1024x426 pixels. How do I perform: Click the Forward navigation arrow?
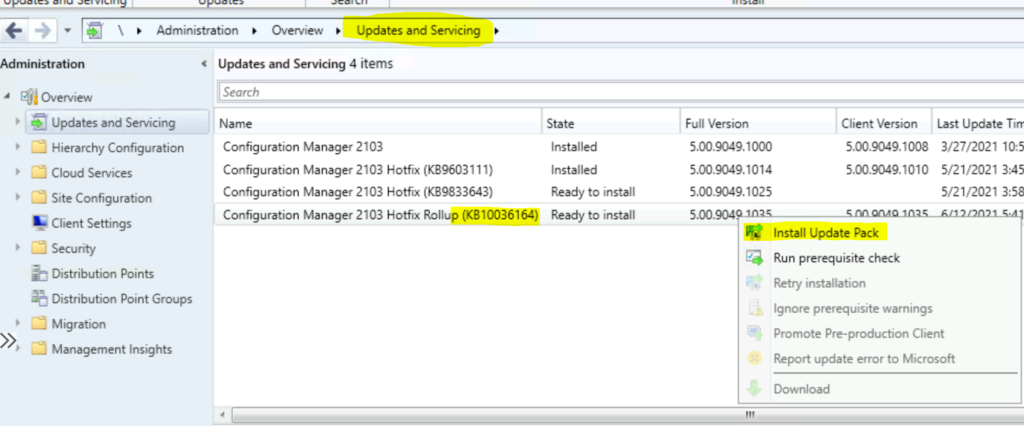(42, 31)
